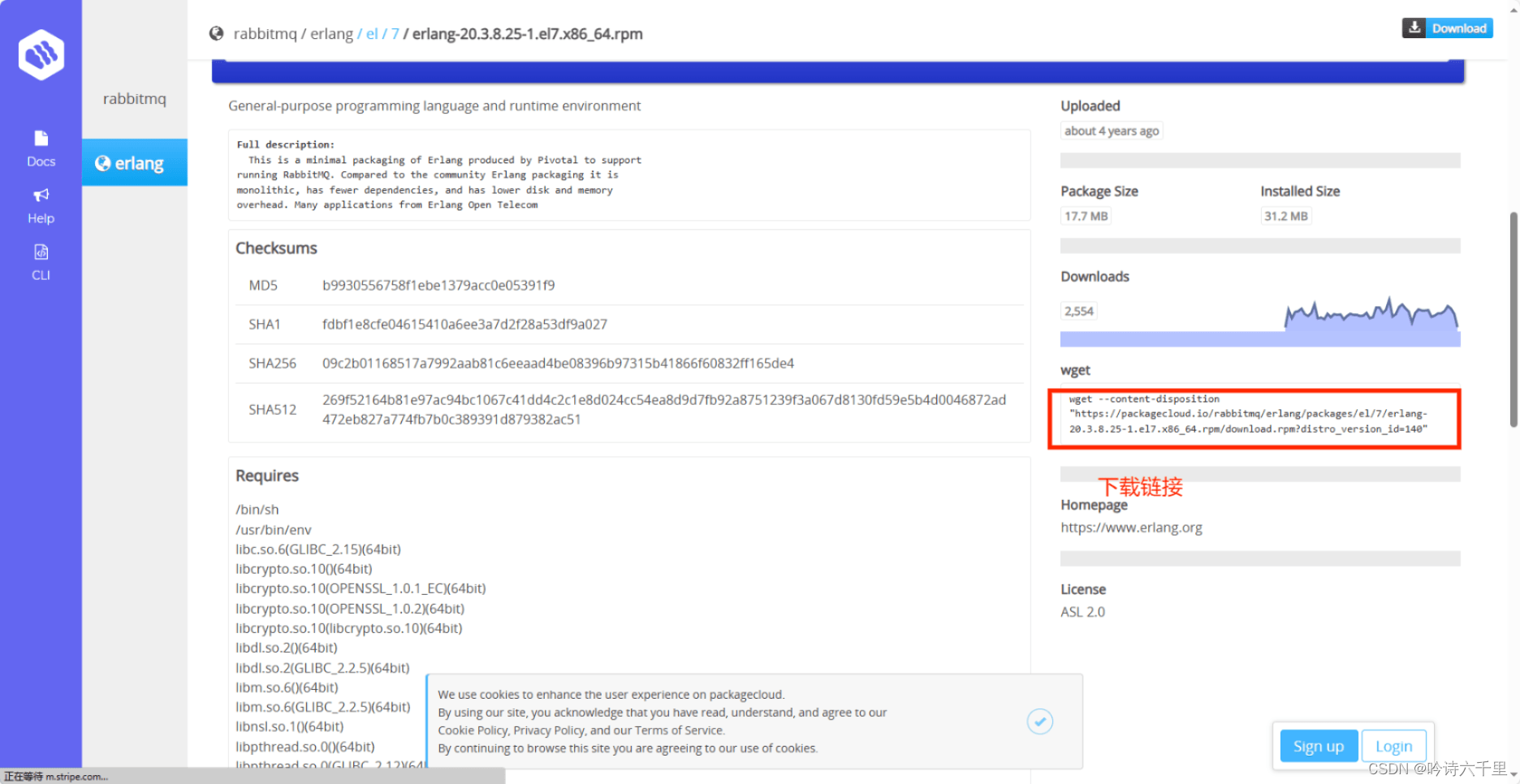Screen dimensions: 1520x784
Task: Click 'libcrypto.so.10(OPENSSL_1.0.2)(64bit)' requirement
Action: 350,609
